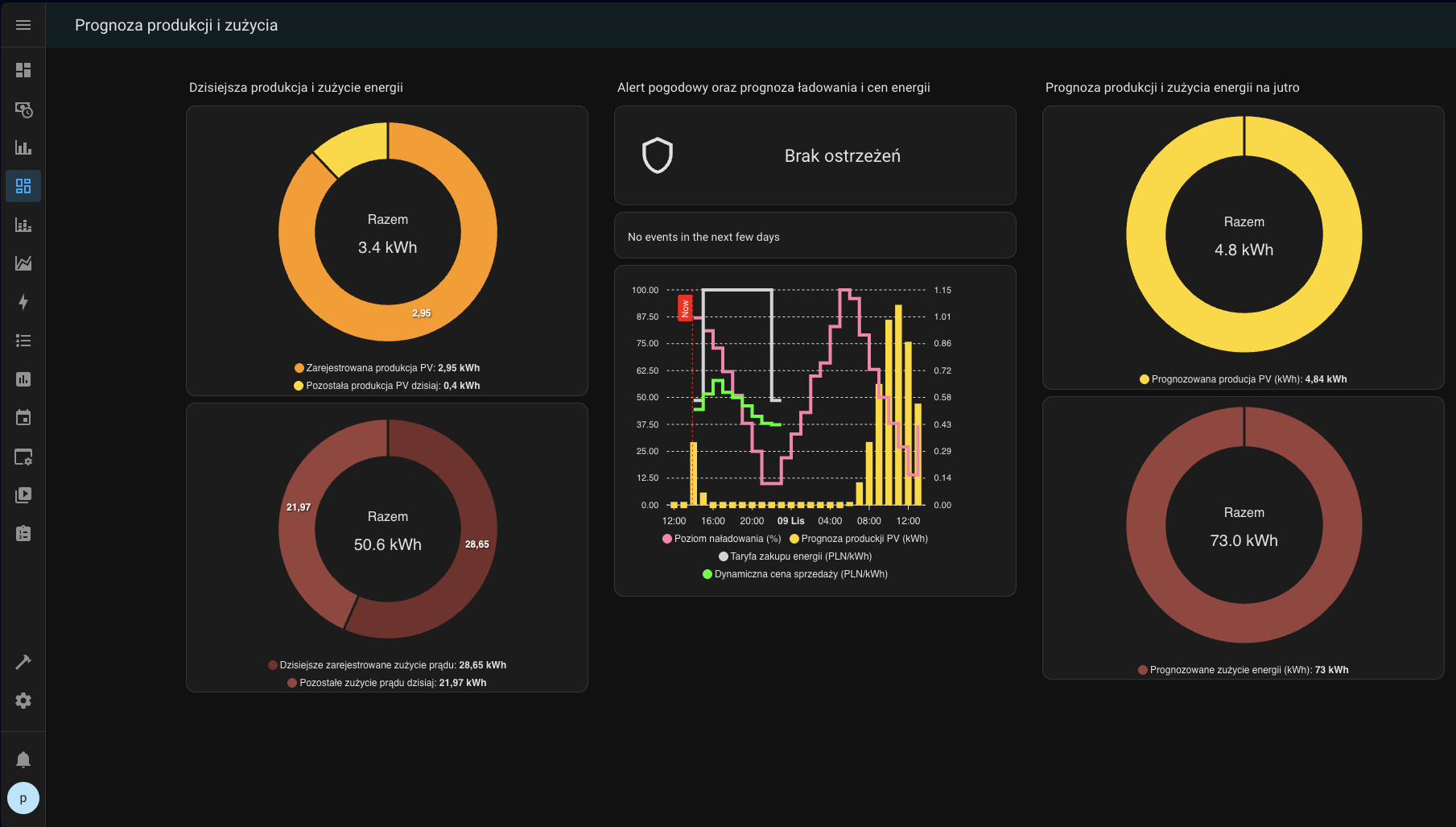Open the History line chart sidebar item
The image size is (1456, 827).
[x=23, y=263]
